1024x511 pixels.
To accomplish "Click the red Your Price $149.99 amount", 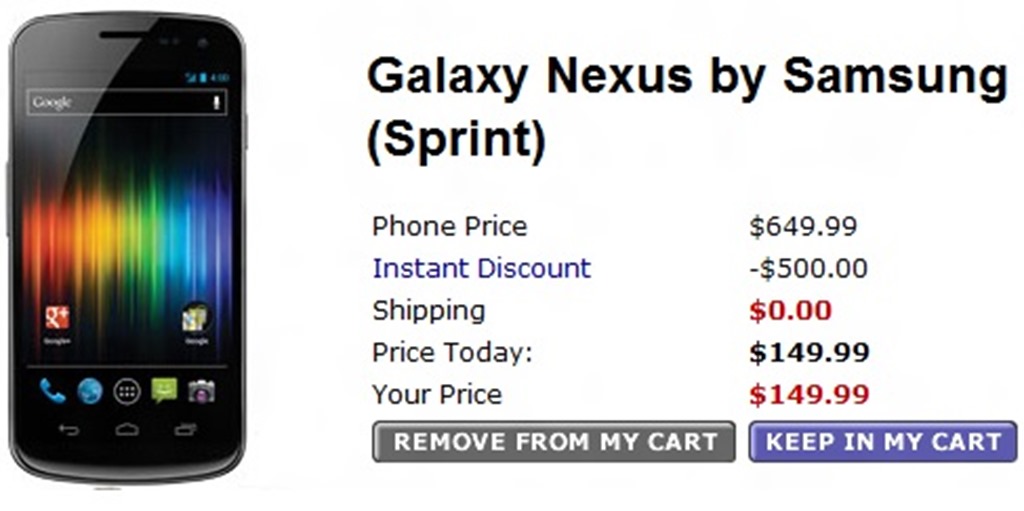I will point(809,395).
